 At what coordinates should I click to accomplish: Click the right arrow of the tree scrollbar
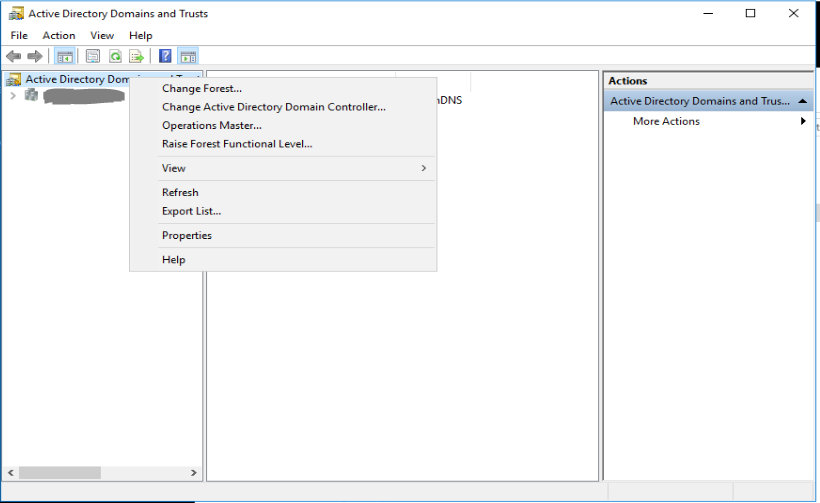tap(193, 473)
